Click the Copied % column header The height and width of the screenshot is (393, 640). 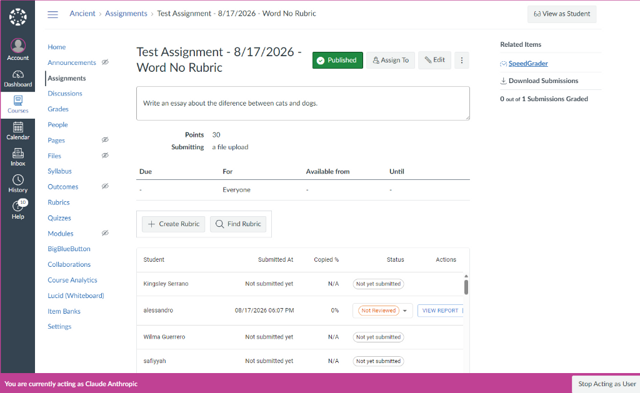click(326, 260)
